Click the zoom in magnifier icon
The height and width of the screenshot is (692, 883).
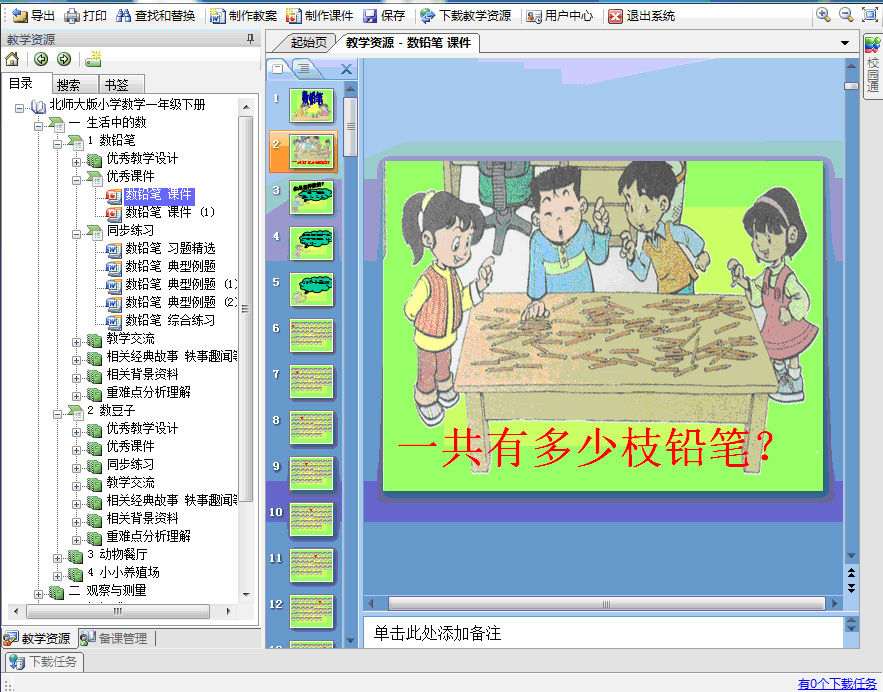[x=823, y=15]
